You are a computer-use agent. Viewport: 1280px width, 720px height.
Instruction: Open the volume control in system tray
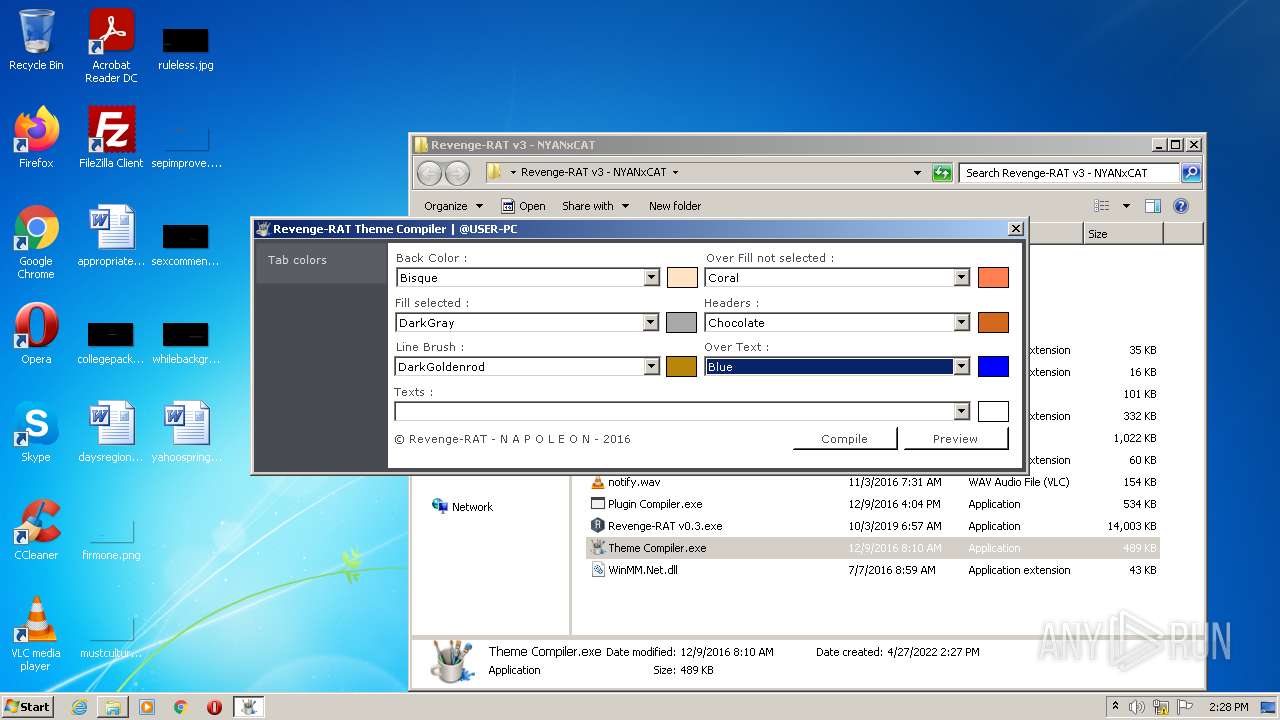(x=1137, y=707)
